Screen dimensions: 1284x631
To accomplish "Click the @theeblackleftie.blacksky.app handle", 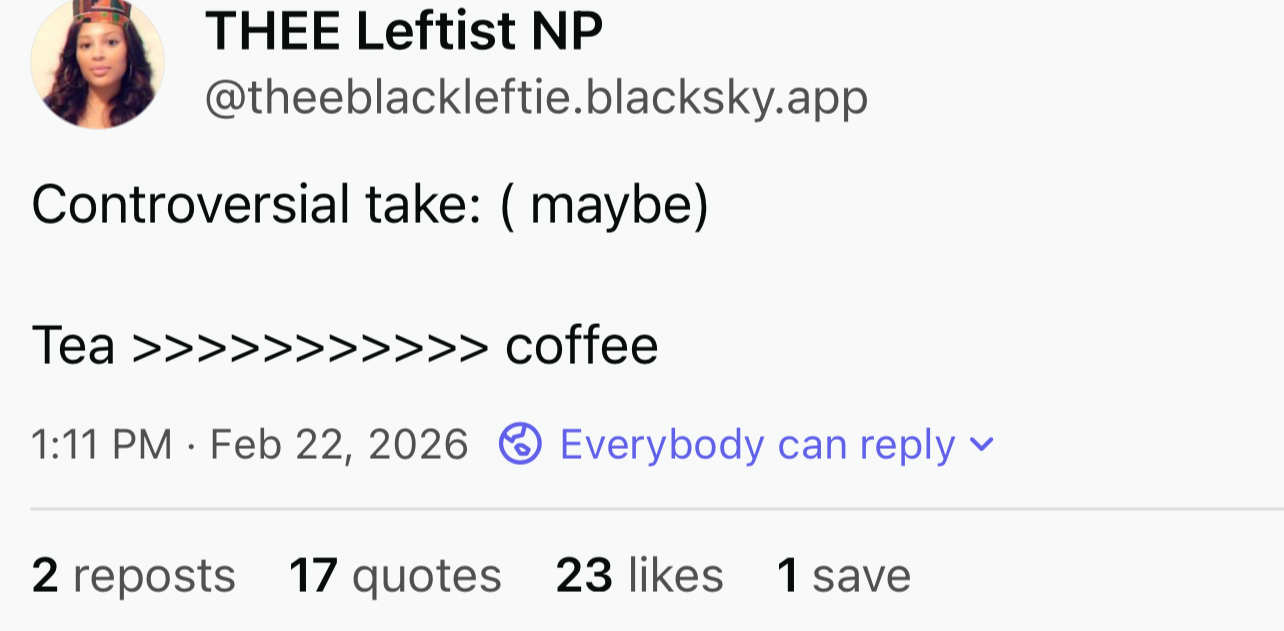I will tap(536, 98).
